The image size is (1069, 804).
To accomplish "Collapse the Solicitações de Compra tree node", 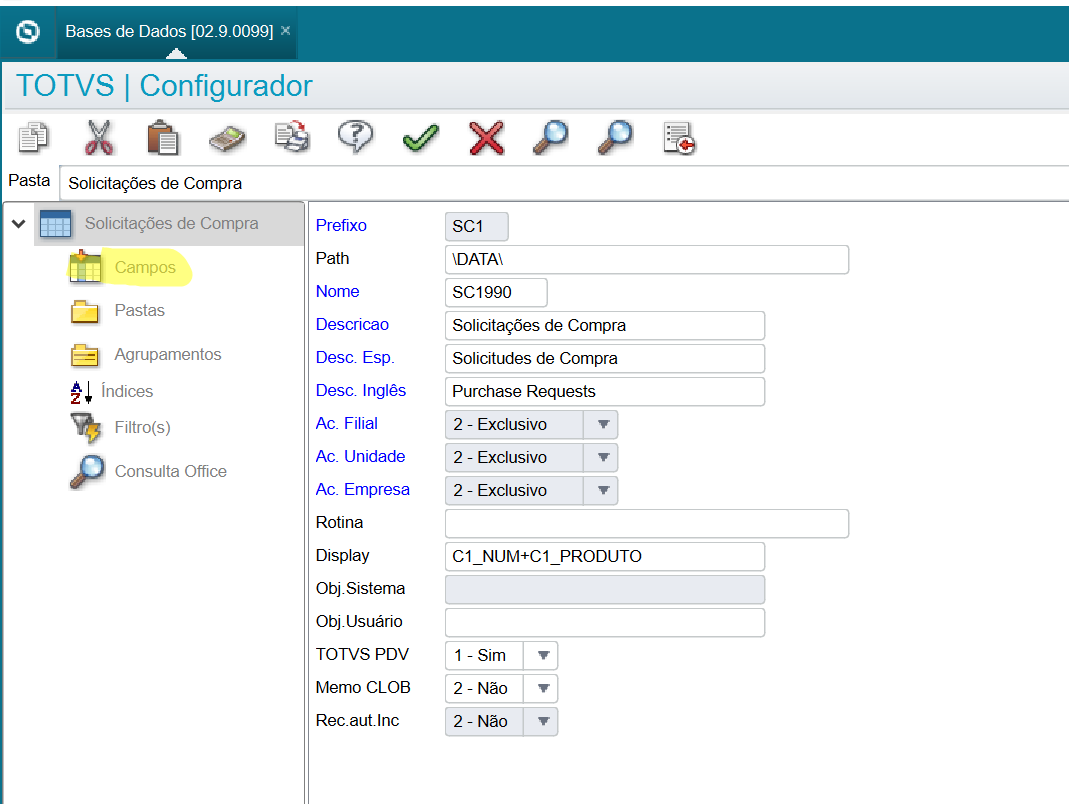I will 18,224.
